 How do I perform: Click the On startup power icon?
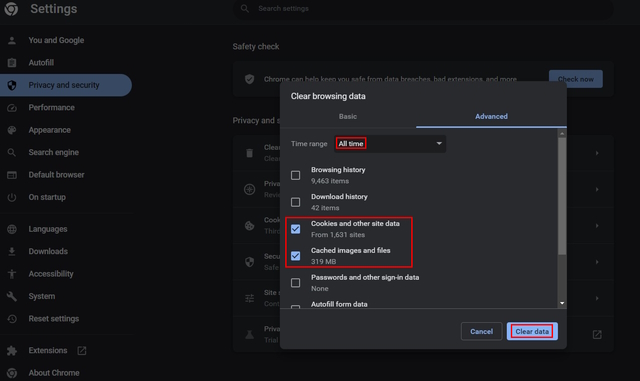click(x=12, y=197)
